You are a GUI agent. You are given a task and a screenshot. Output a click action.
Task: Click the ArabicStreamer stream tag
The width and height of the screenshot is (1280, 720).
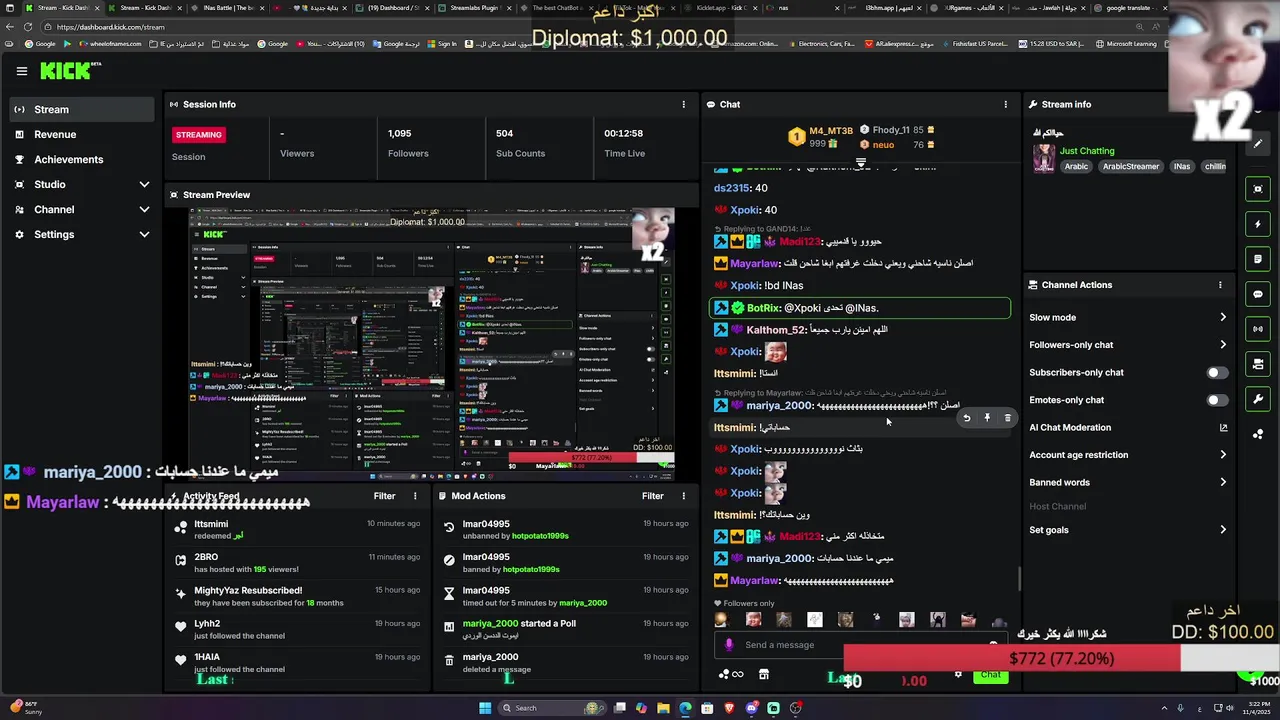point(1131,167)
